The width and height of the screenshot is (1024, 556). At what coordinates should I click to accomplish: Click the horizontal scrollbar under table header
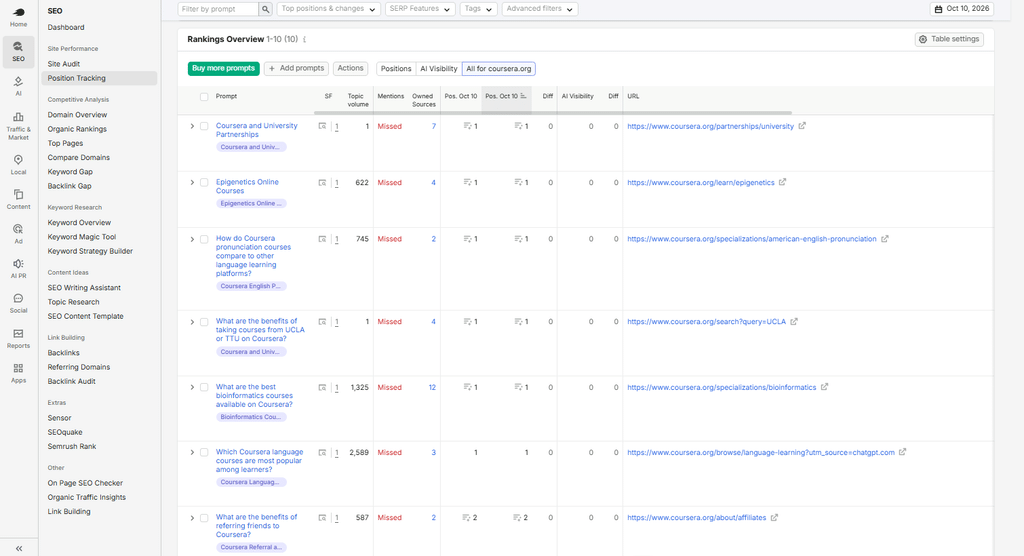click(x=553, y=112)
